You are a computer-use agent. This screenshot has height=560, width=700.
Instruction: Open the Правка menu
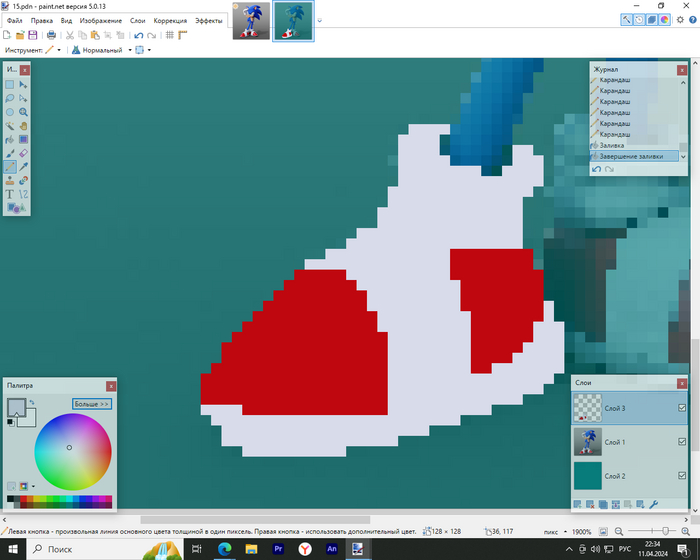click(42, 21)
